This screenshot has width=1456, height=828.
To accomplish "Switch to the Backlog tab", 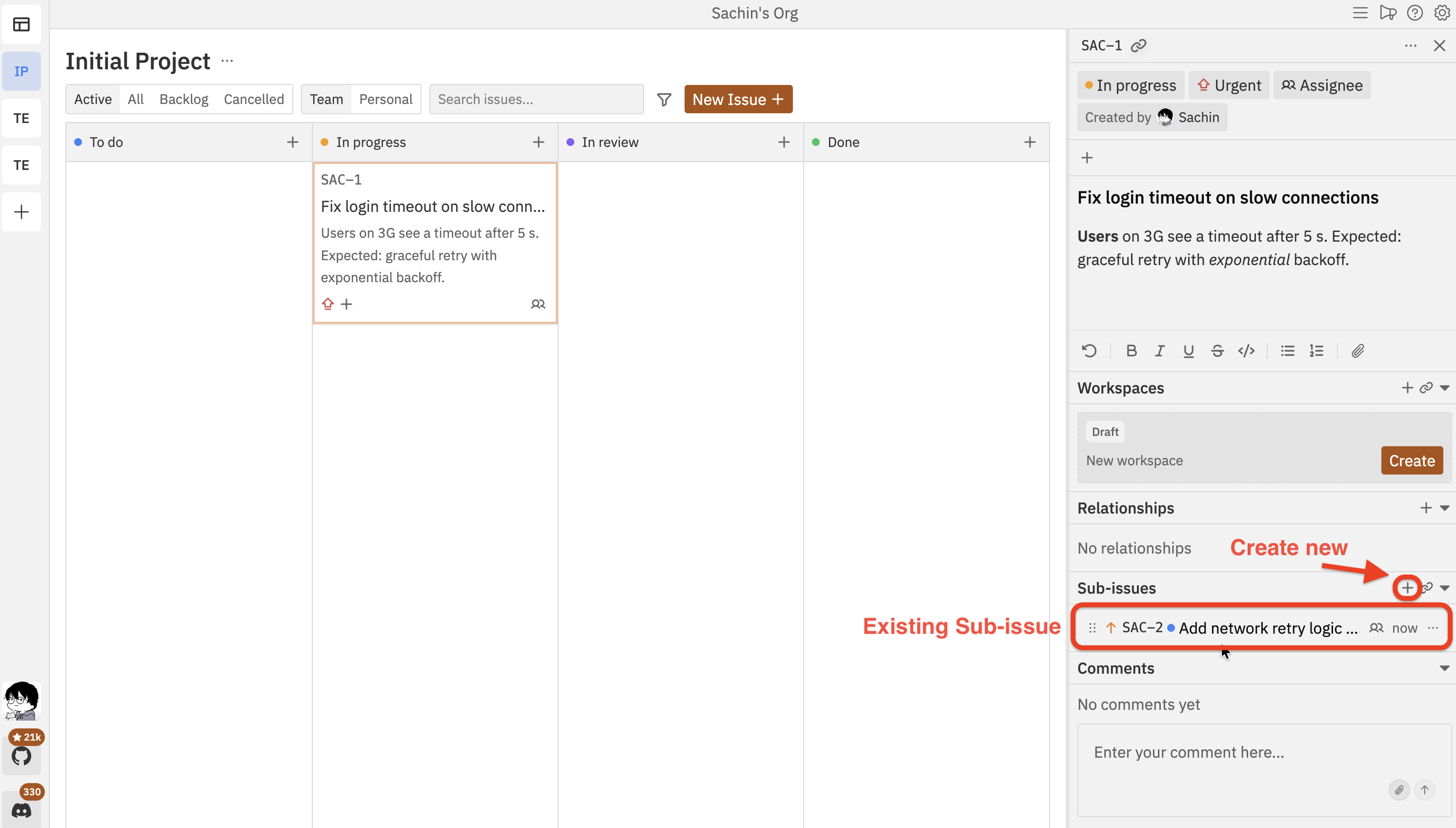I will point(183,99).
